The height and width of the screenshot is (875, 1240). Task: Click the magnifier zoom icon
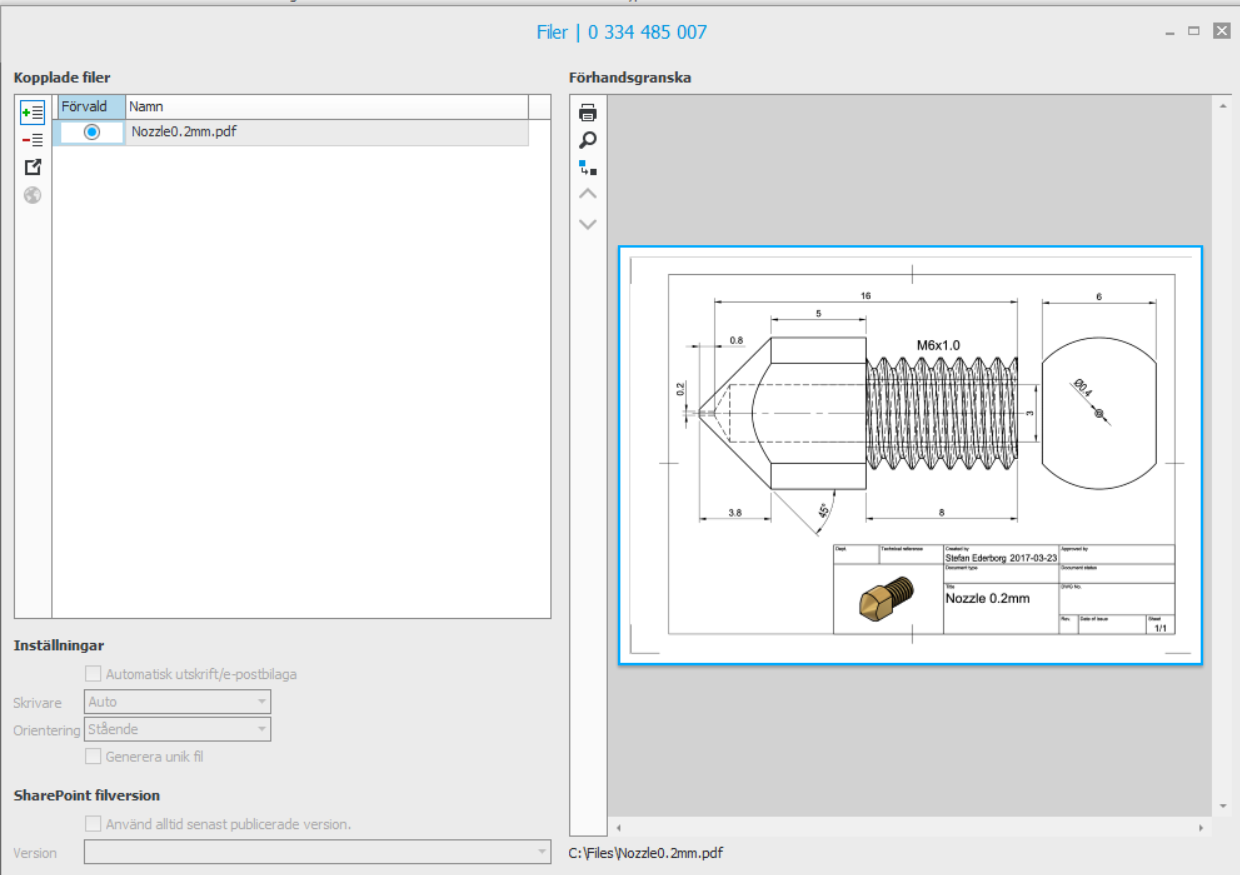588,140
